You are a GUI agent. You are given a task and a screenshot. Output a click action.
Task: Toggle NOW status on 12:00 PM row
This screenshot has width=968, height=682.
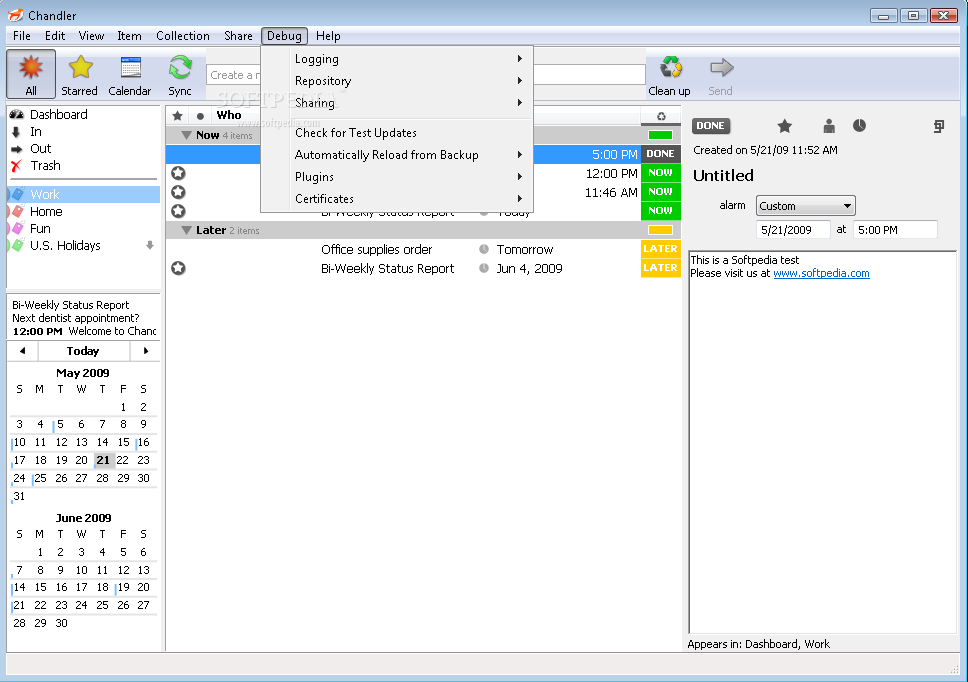tap(661, 173)
